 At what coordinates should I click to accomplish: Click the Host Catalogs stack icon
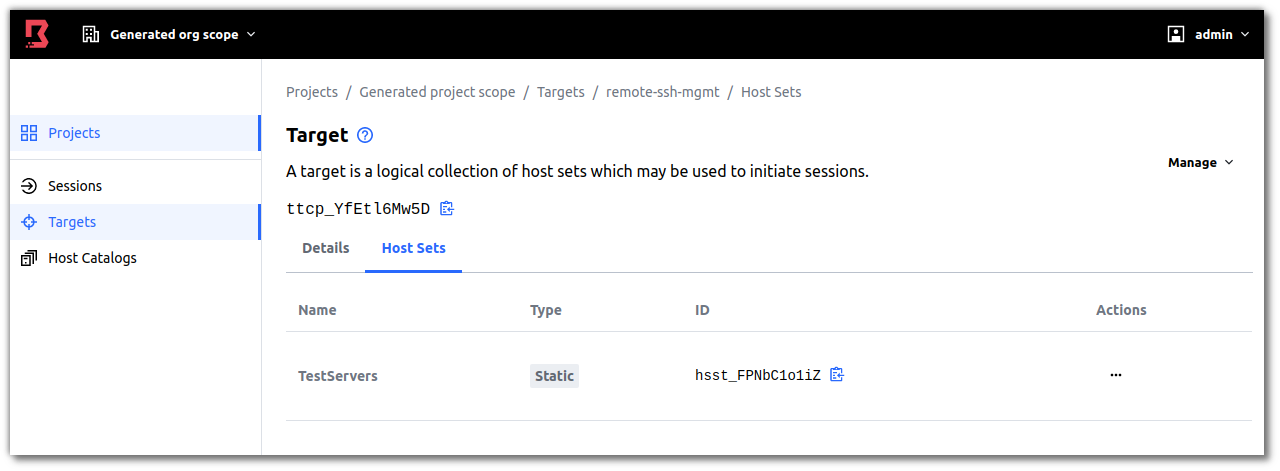29,258
